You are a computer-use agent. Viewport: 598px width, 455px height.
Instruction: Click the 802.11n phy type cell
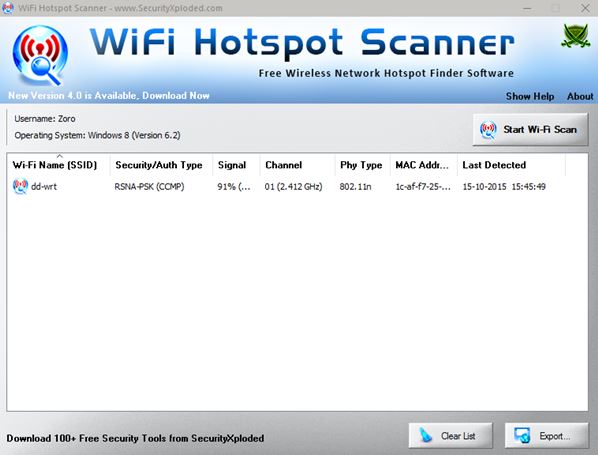tap(355, 187)
